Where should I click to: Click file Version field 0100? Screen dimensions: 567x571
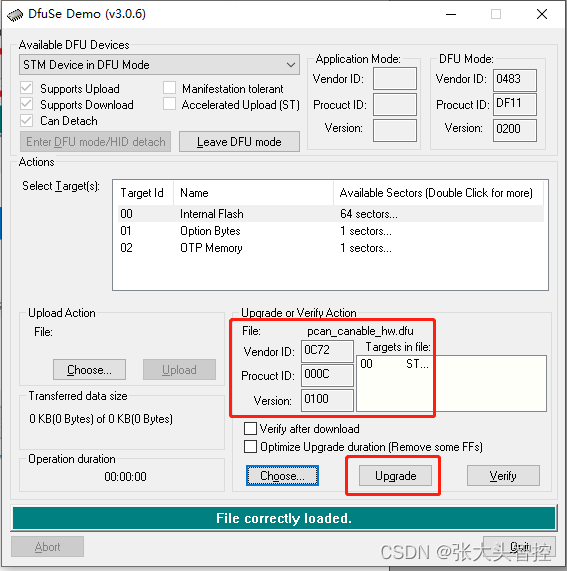(327, 400)
